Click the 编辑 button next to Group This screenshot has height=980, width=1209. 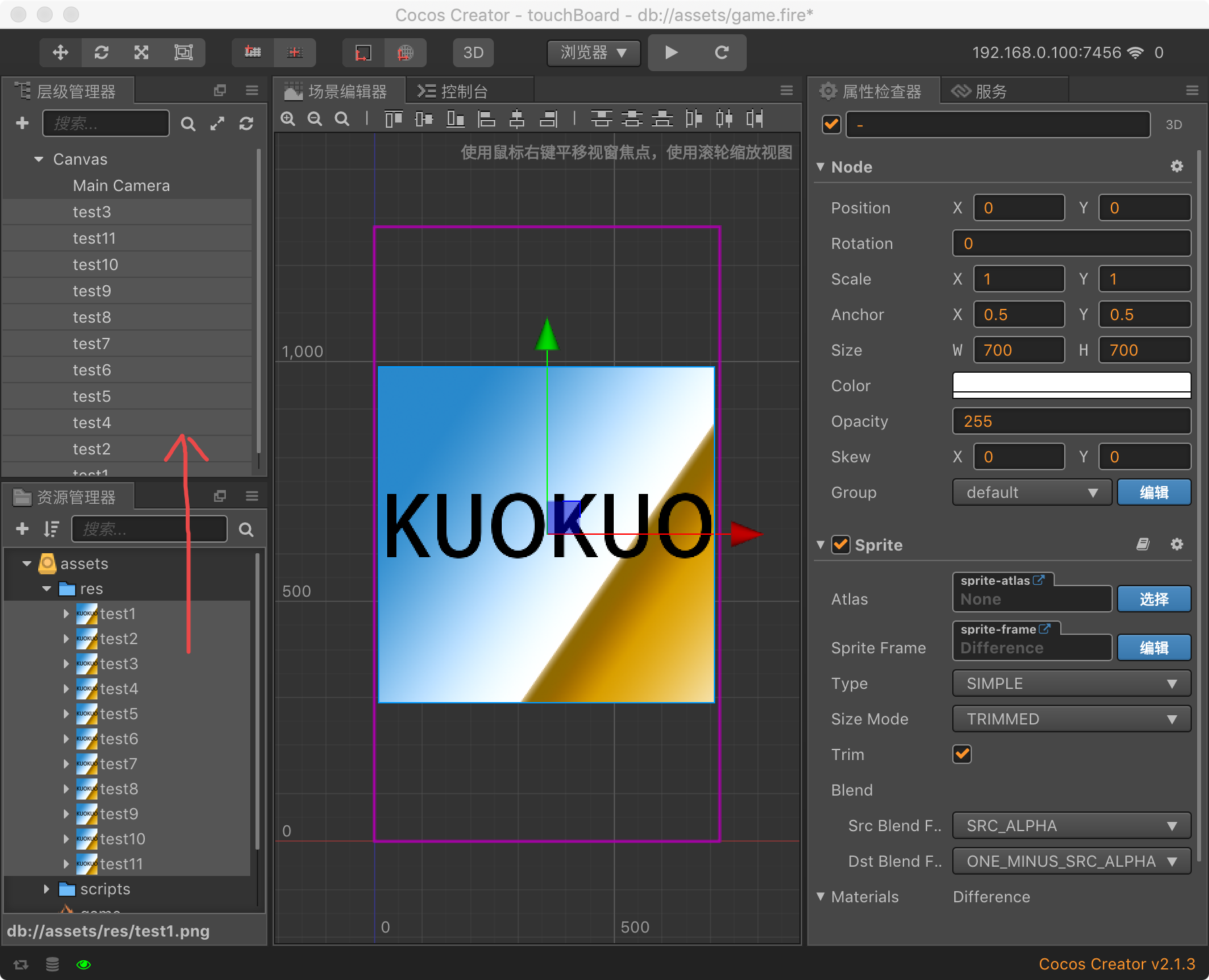(1154, 493)
